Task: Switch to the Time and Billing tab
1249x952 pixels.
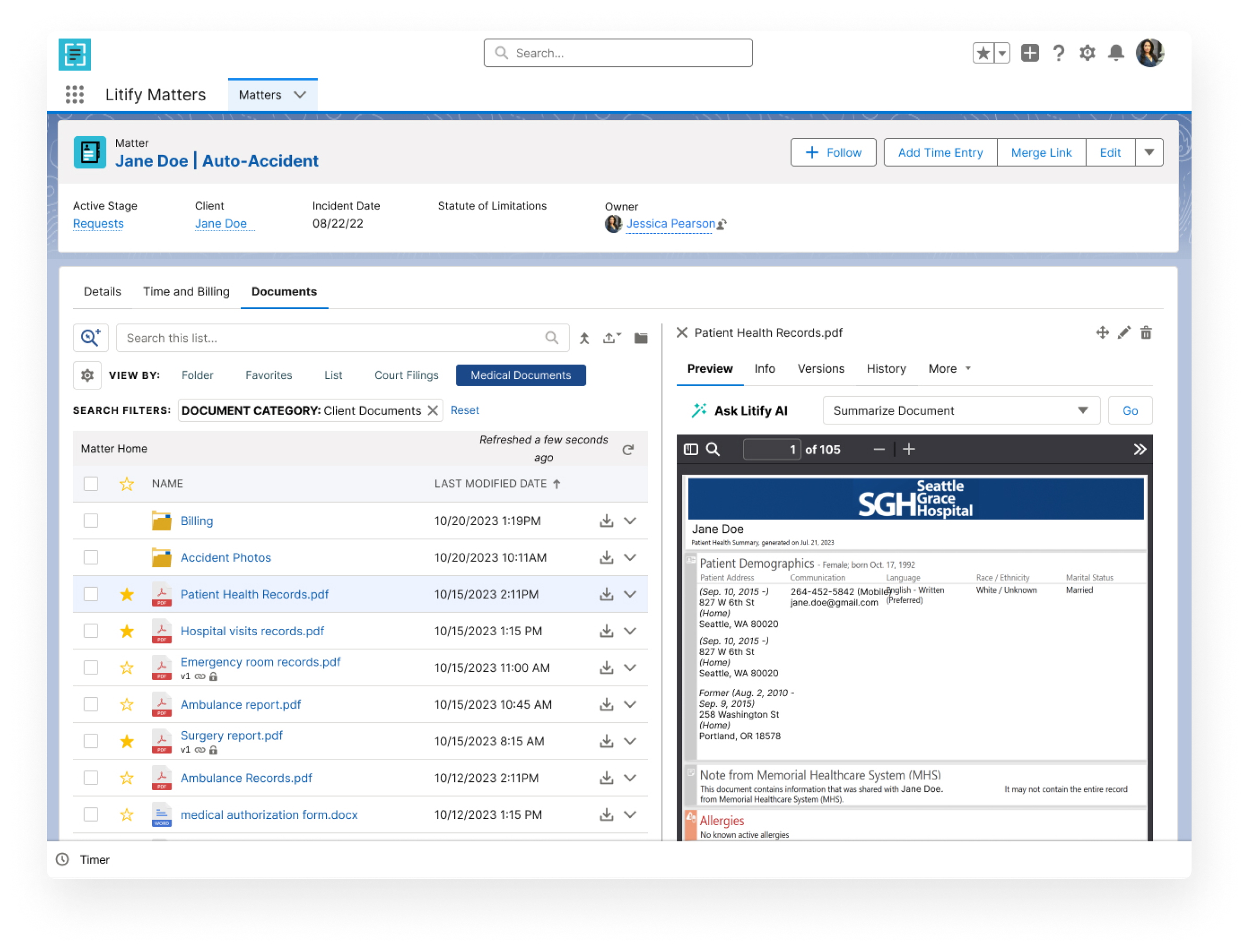Action: (x=186, y=291)
